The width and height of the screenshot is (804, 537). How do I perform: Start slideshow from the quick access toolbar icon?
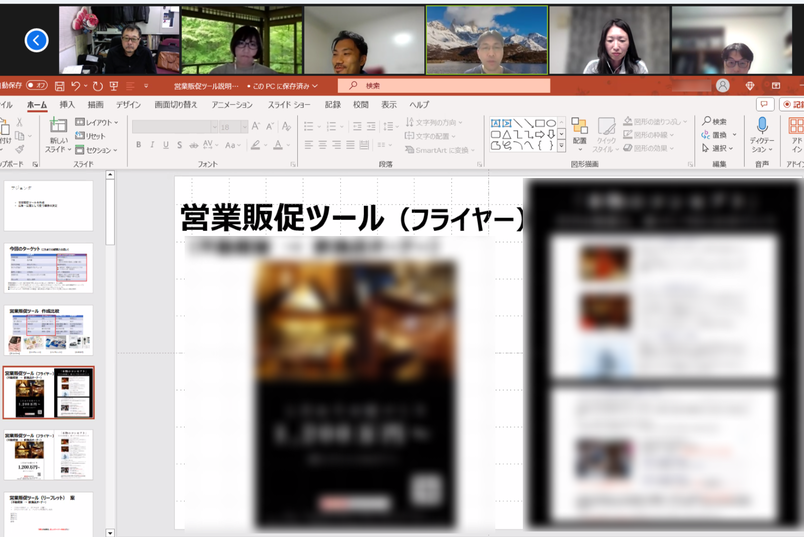[x=114, y=86]
